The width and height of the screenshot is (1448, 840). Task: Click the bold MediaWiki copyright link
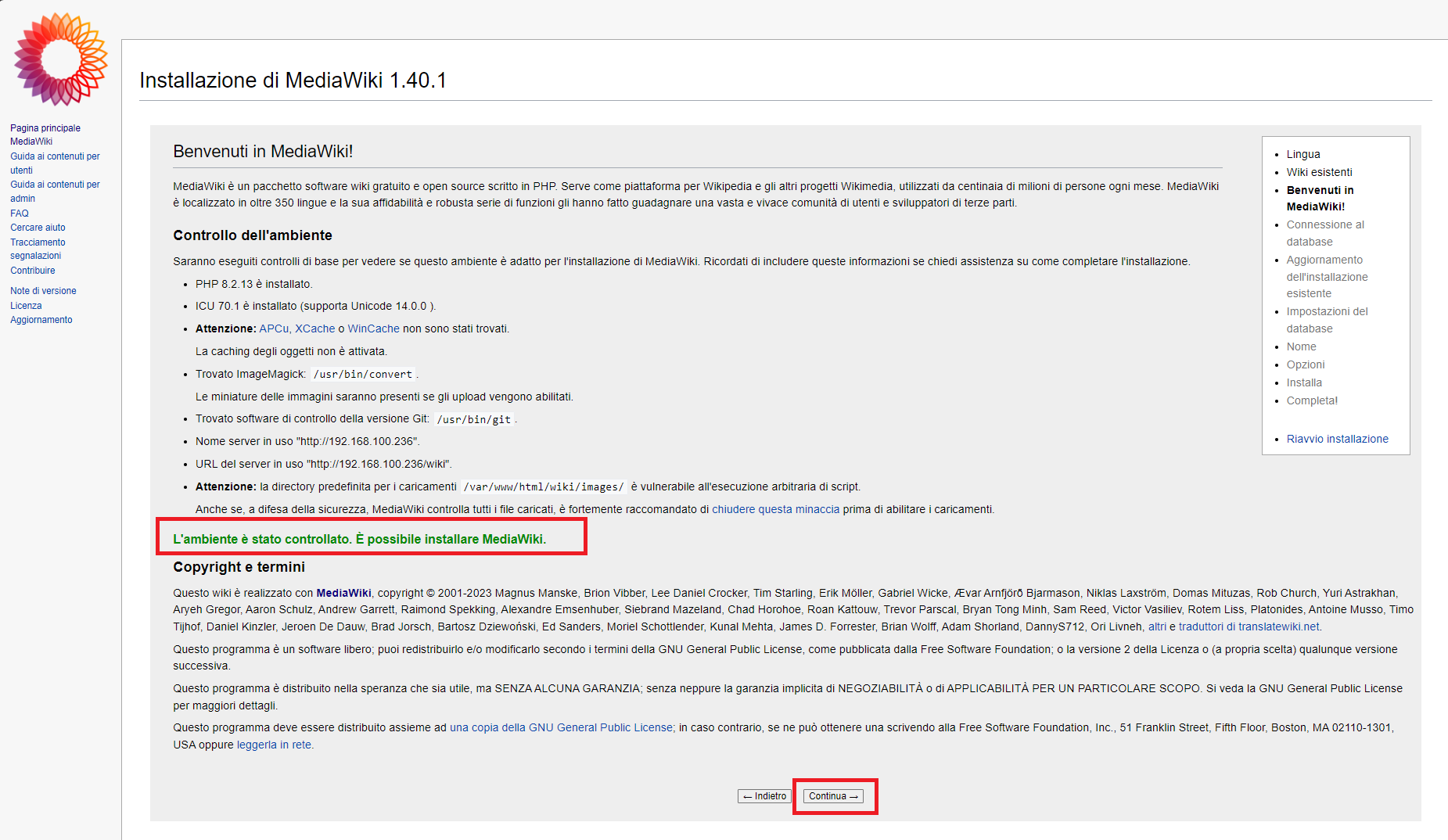(343, 593)
